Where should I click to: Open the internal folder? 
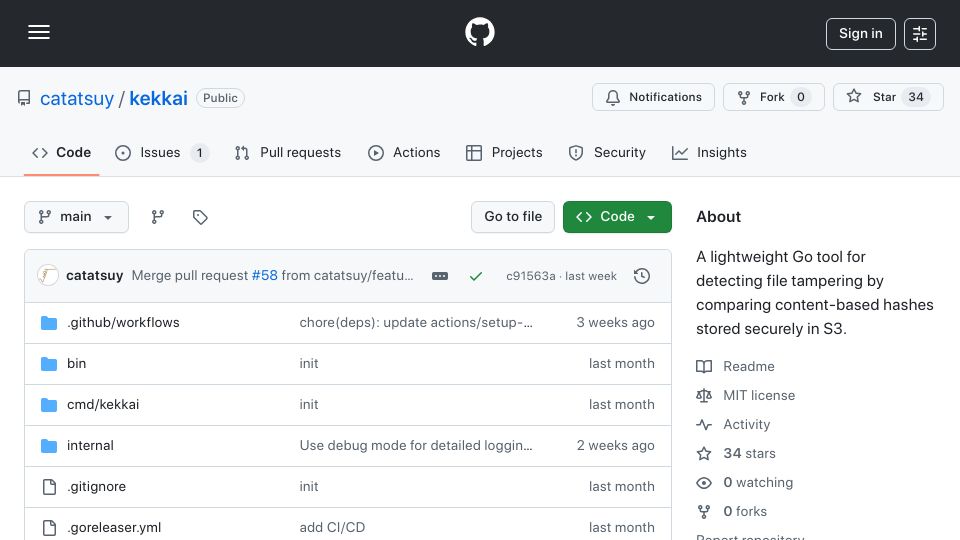[x=90, y=446]
